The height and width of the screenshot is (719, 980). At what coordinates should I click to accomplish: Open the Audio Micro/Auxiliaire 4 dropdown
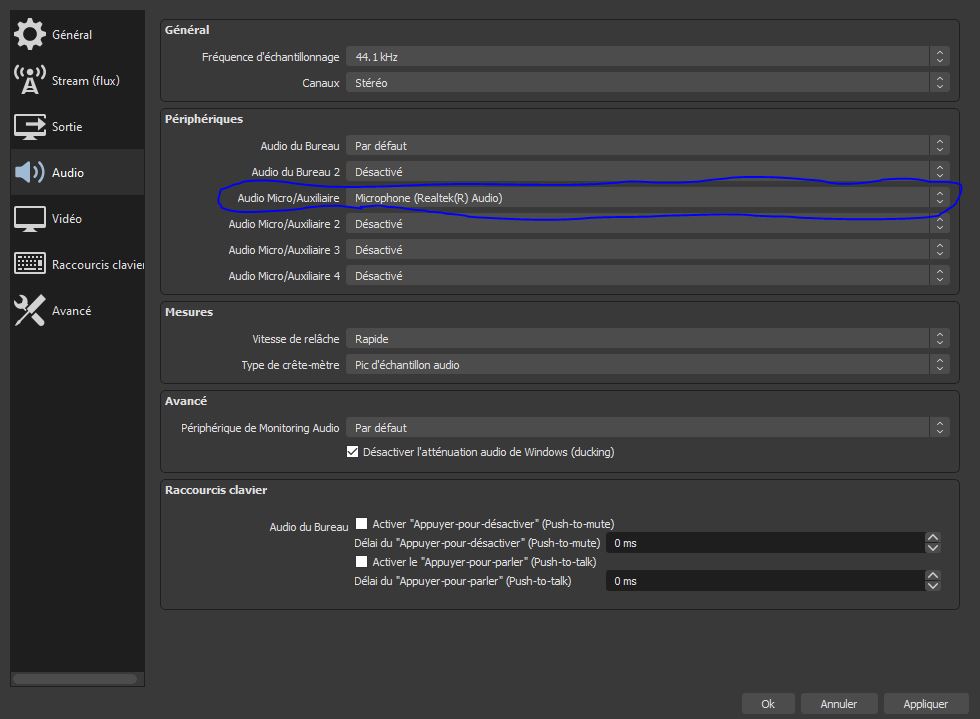(648, 276)
